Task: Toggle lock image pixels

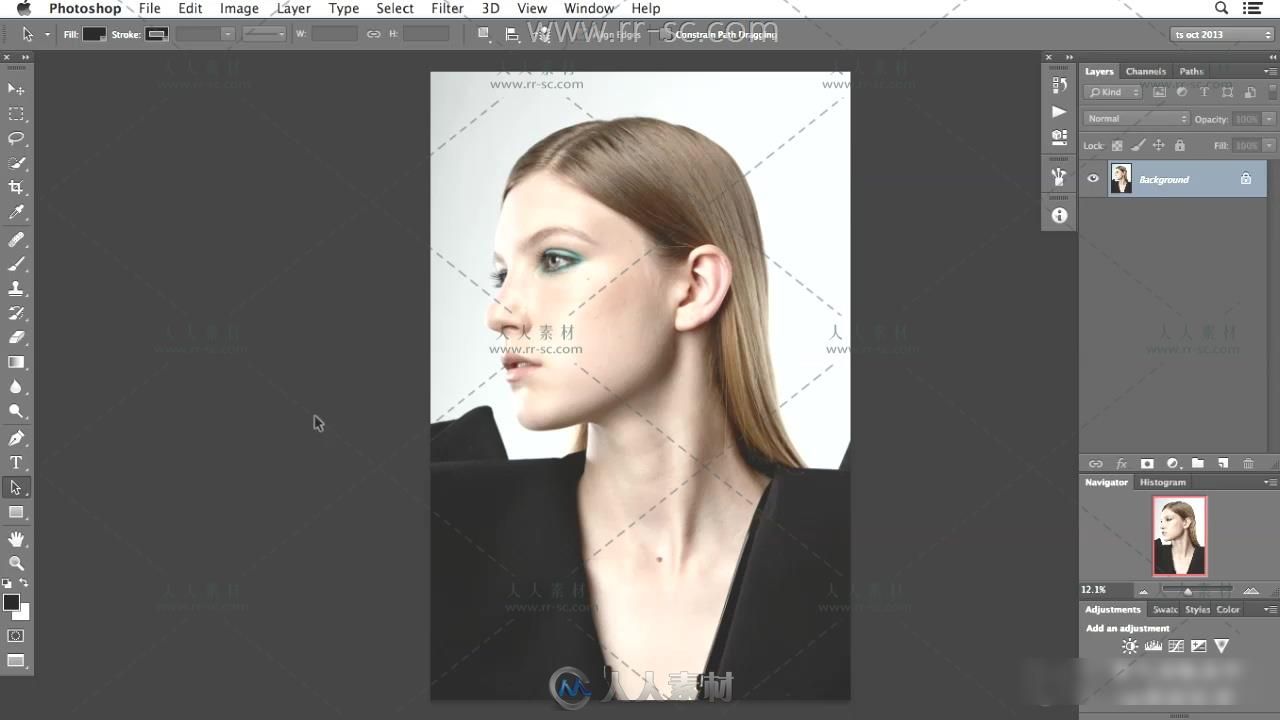Action: tap(1138, 146)
